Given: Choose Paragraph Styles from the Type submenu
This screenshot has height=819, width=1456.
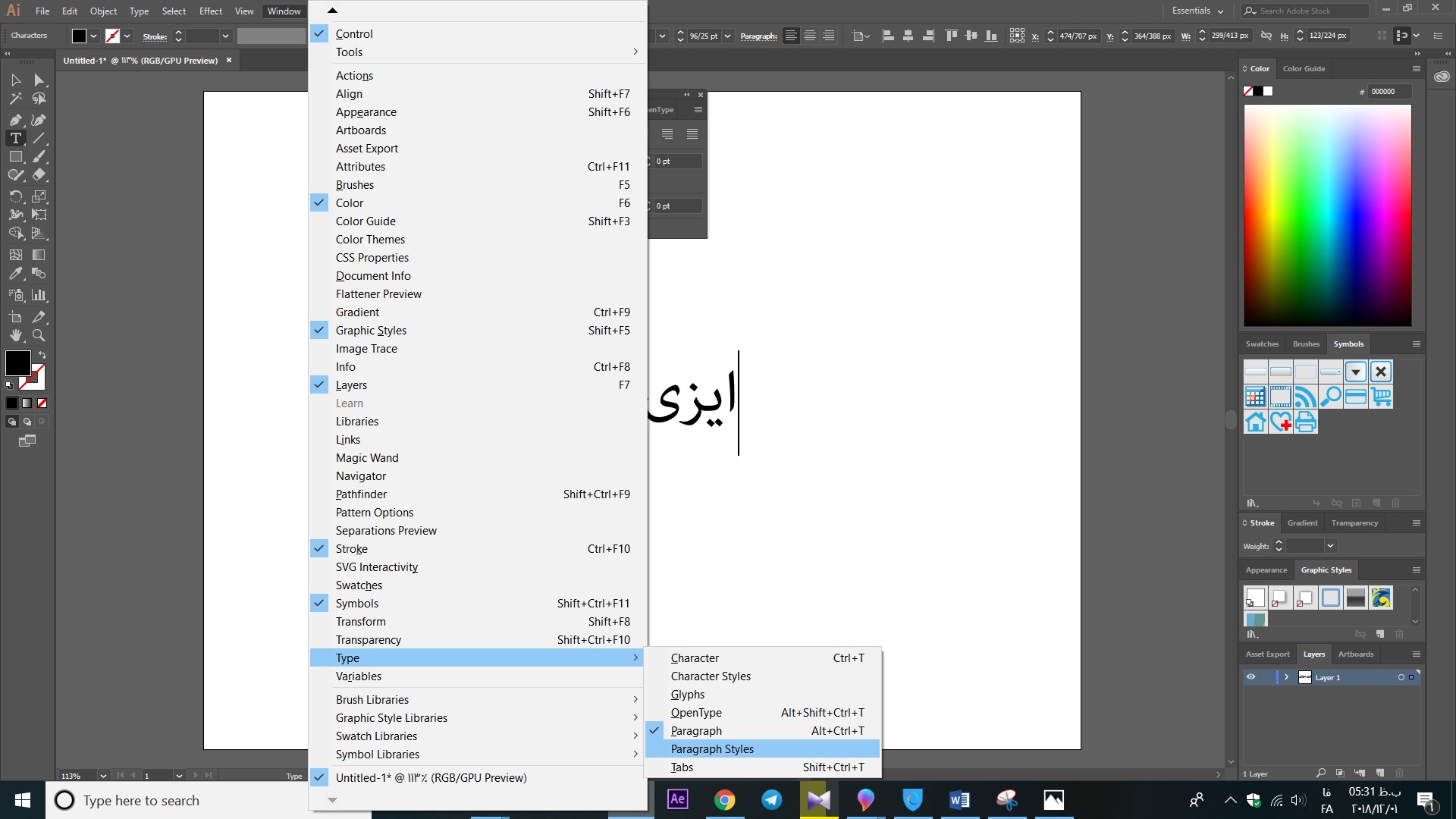Looking at the screenshot, I should pos(711,748).
